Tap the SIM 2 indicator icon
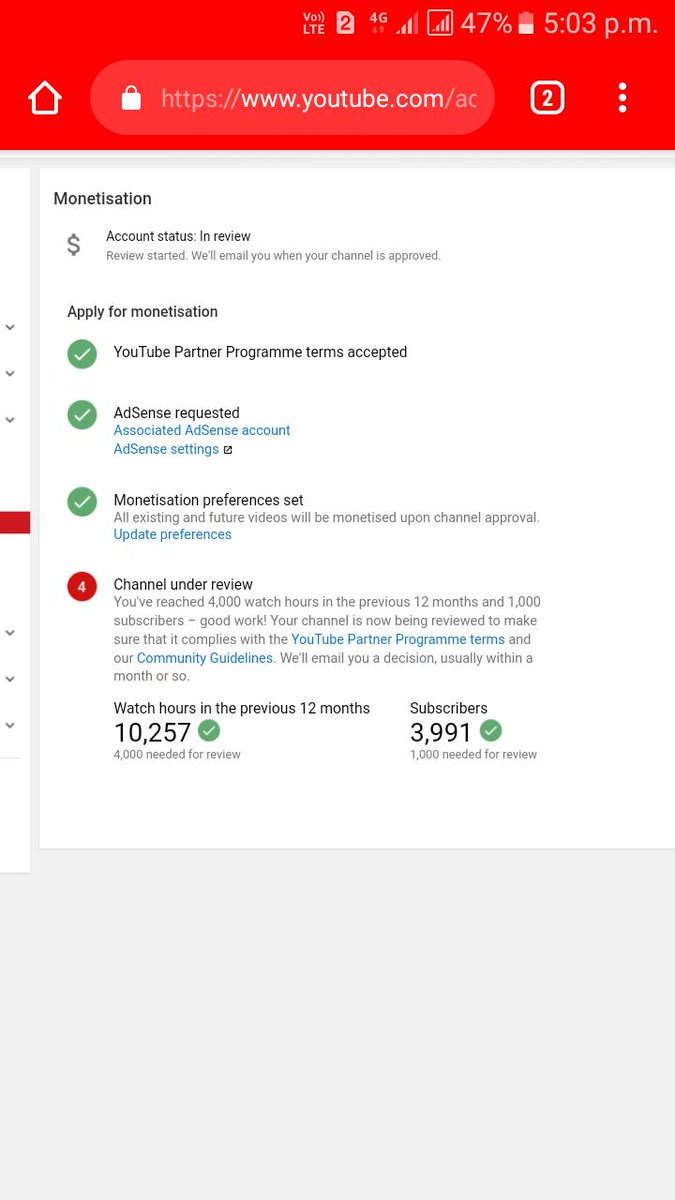Image resolution: width=675 pixels, height=1200 pixels. (346, 23)
